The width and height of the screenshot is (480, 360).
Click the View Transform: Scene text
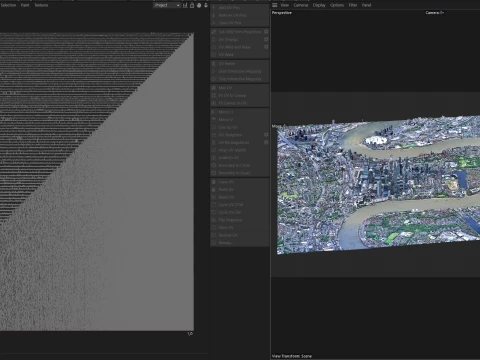coord(292,356)
